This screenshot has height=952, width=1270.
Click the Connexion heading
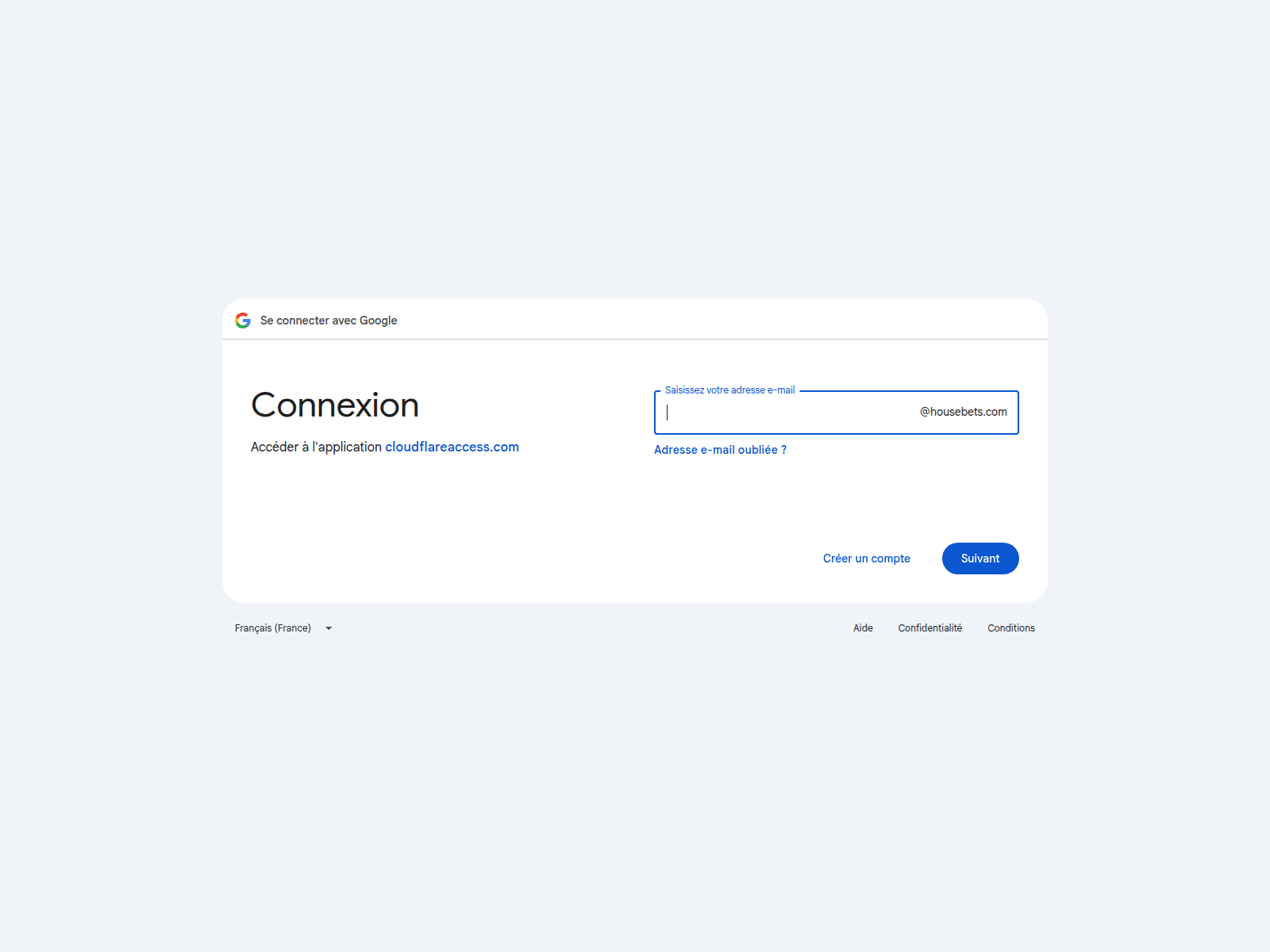(335, 405)
